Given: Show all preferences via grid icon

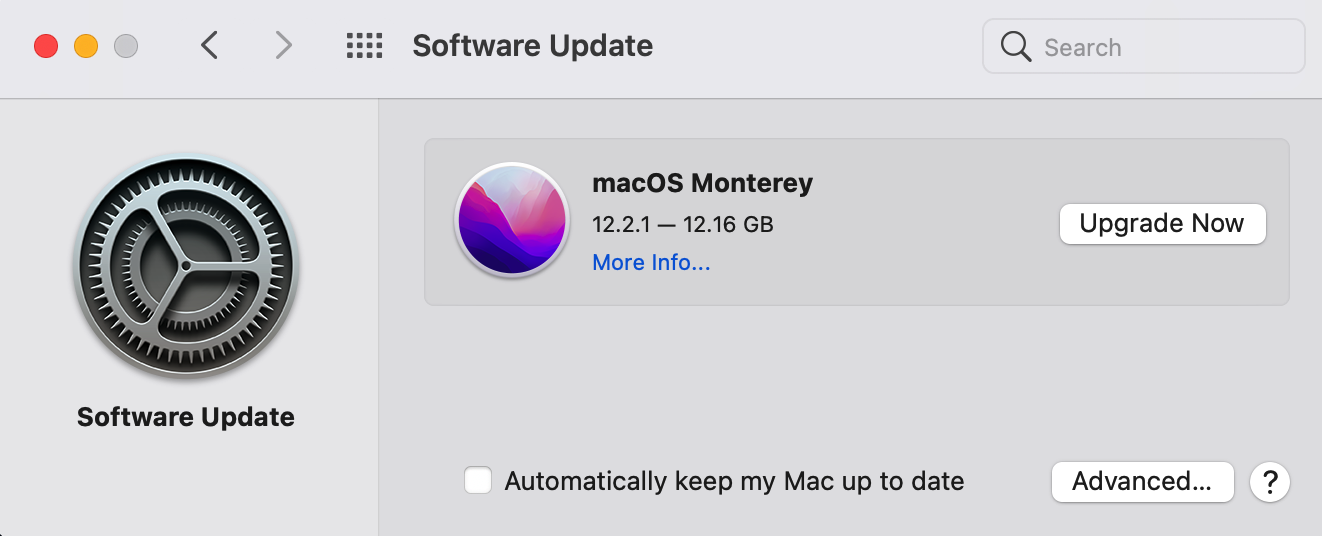Looking at the screenshot, I should [x=364, y=46].
